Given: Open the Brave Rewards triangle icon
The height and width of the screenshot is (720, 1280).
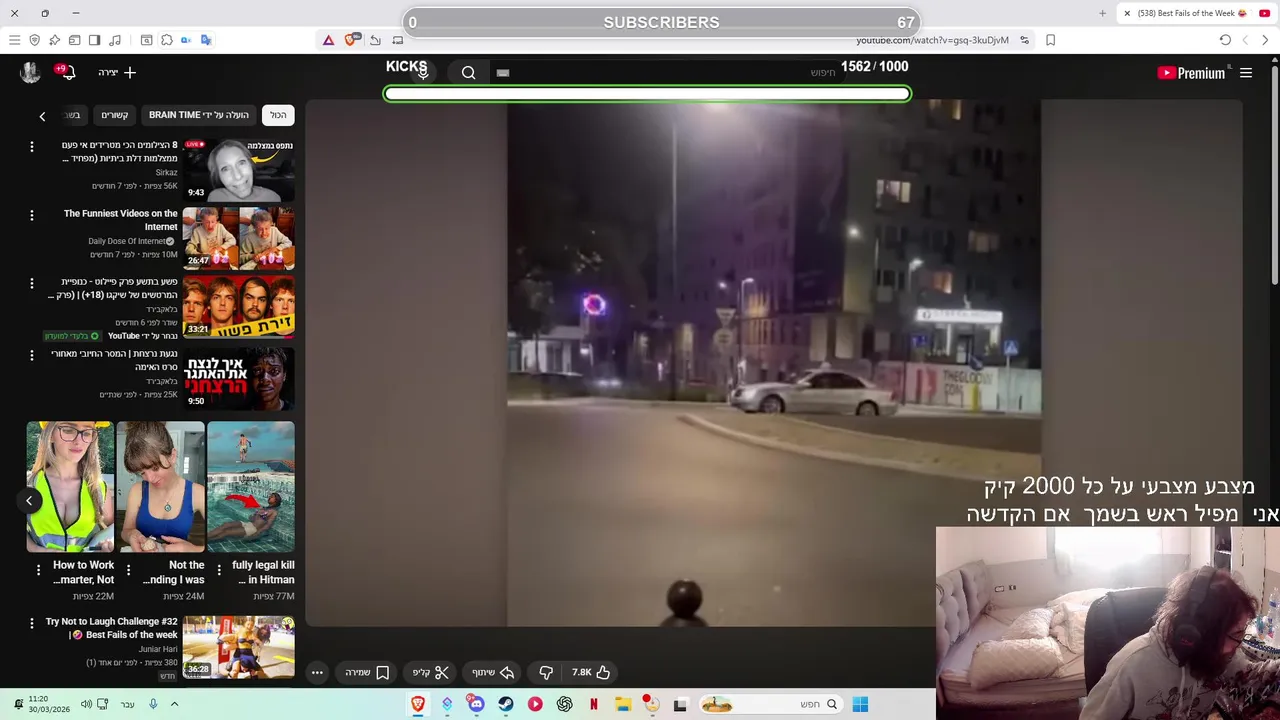Looking at the screenshot, I should click(328, 40).
